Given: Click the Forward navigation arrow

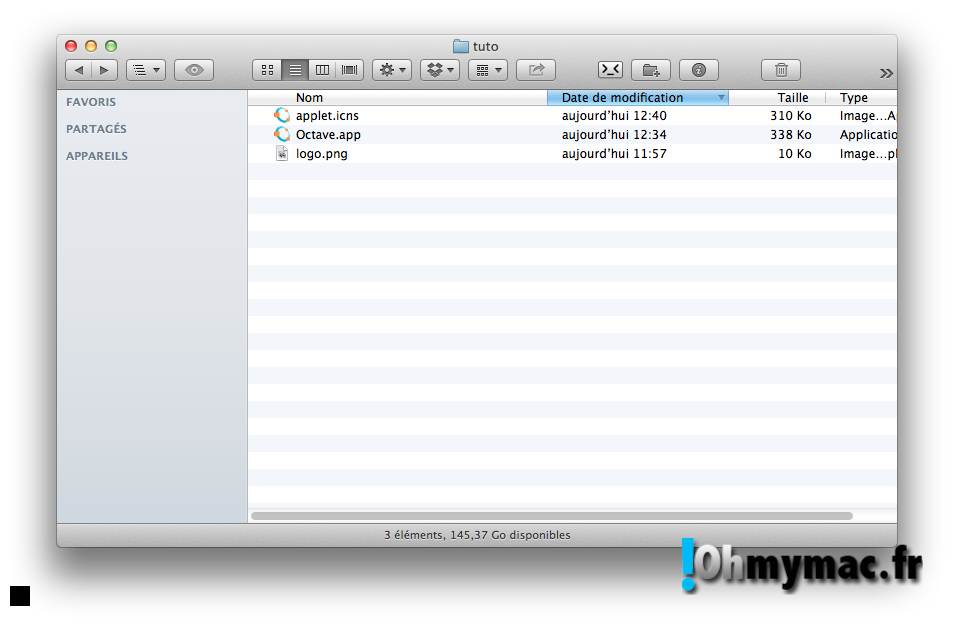Looking at the screenshot, I should pos(104,70).
